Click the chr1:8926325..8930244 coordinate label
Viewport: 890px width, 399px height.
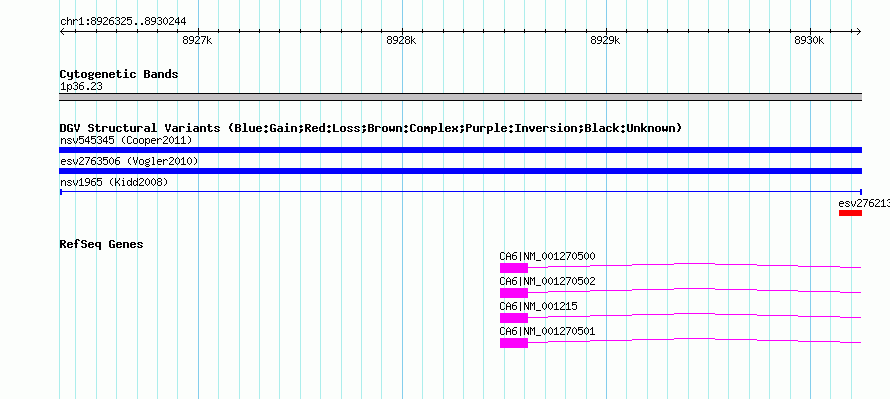123,22
